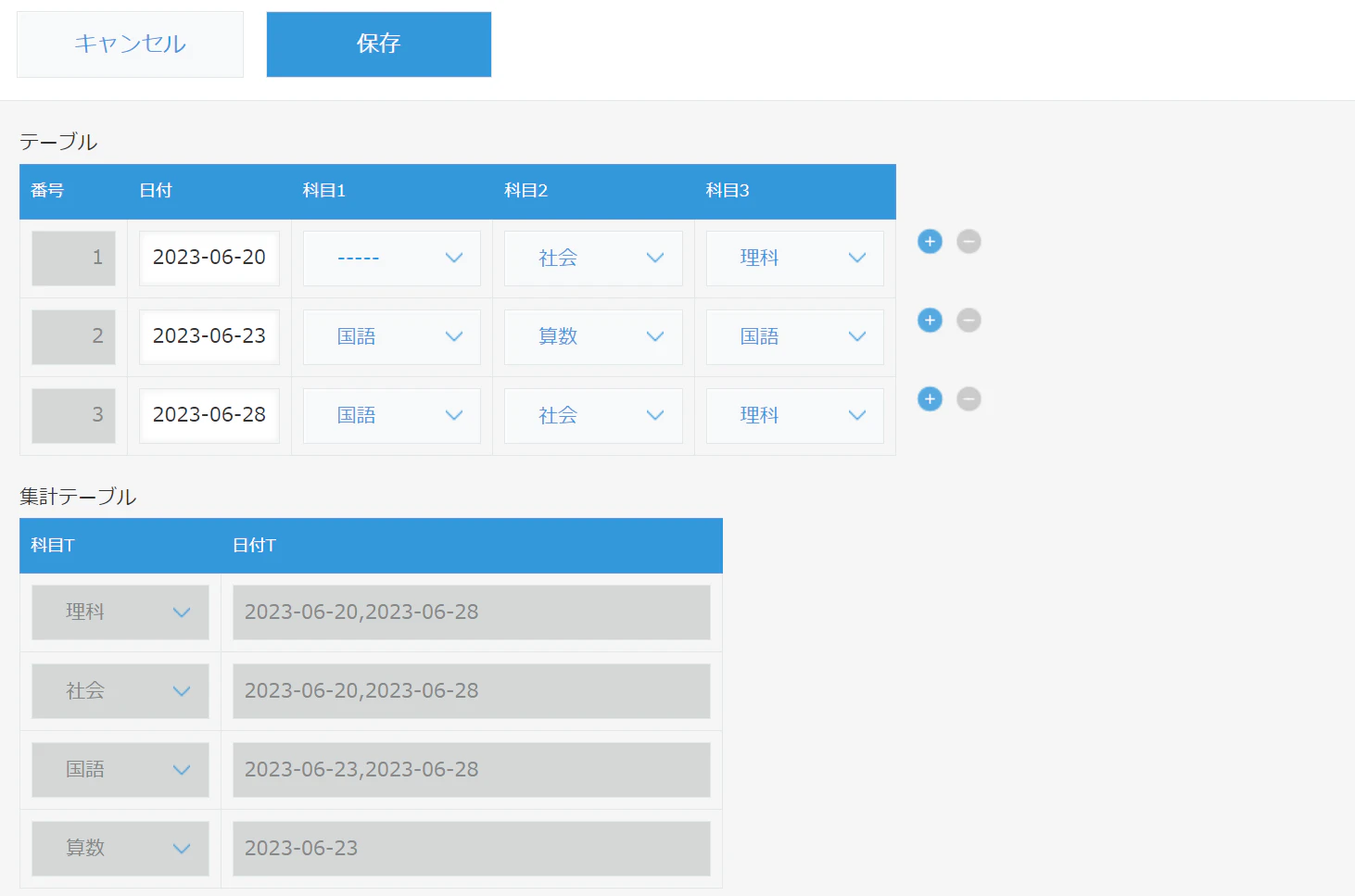Click 日付T field showing 2023-06-23,2023-06-28
This screenshot has width=1355, height=896.
pyautogui.click(x=472, y=770)
